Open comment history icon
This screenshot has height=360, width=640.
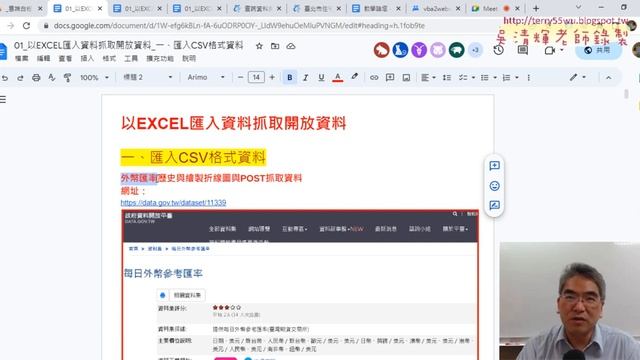pos(522,50)
